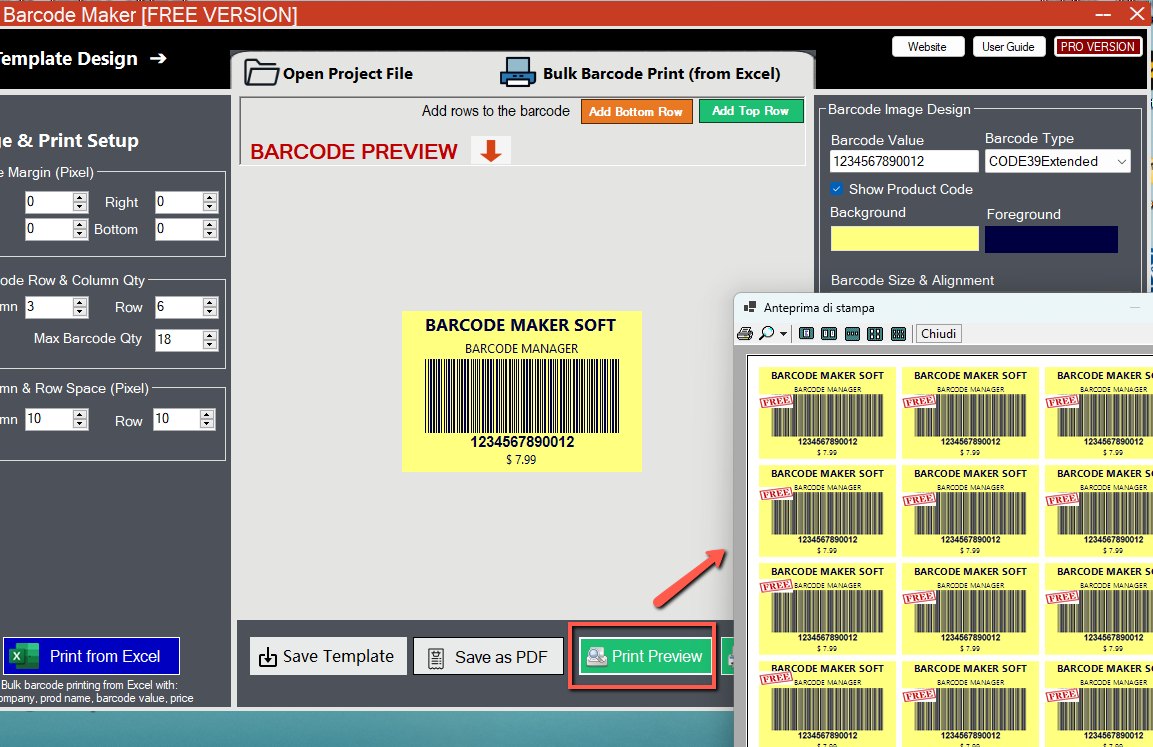Open the Bulk Barcode Print from Excel tab
The width and height of the screenshot is (1153, 747).
(x=640, y=73)
